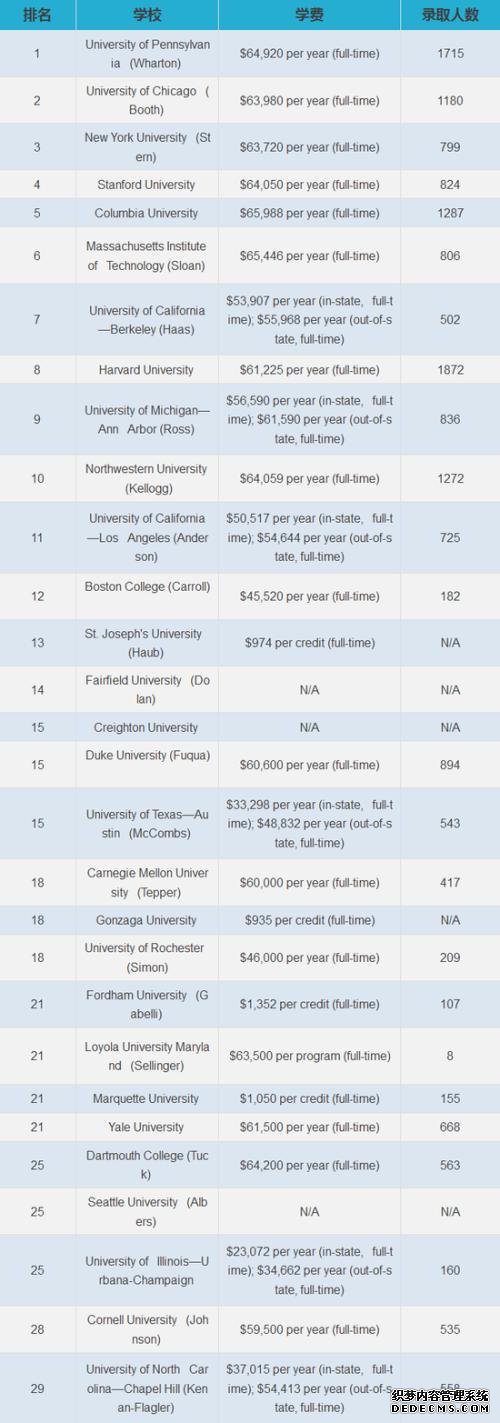Viewport: 500px width, 1423px height.
Task: Click Boston College (Carroll) entry
Action: click(x=147, y=587)
